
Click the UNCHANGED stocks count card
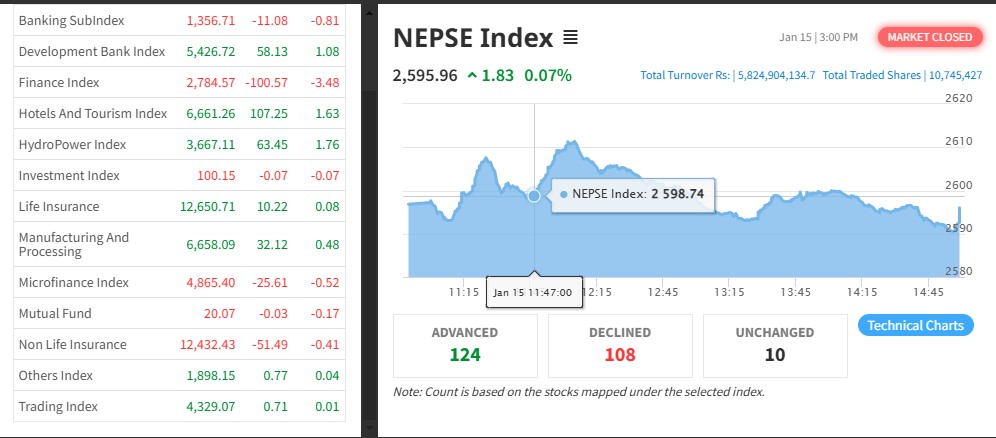775,345
